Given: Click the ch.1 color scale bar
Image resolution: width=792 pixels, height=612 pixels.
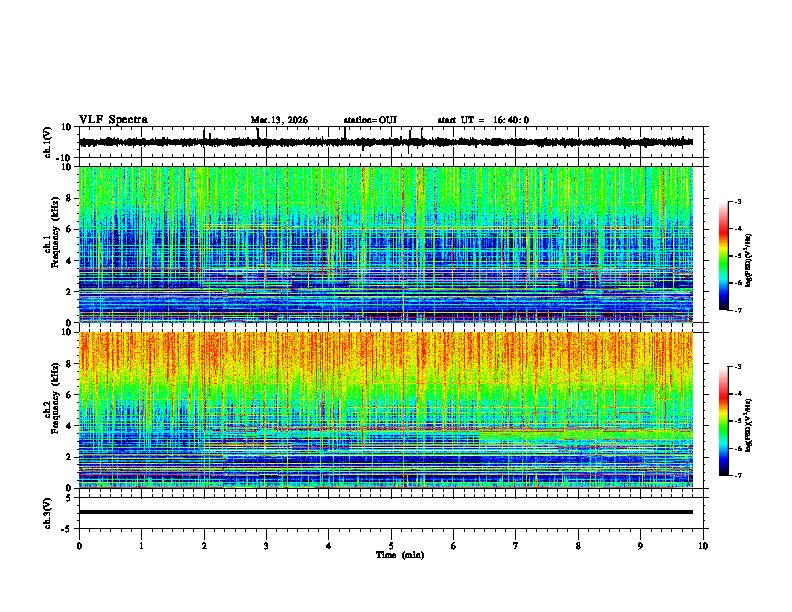Looking at the screenshot, I should coord(723,256).
